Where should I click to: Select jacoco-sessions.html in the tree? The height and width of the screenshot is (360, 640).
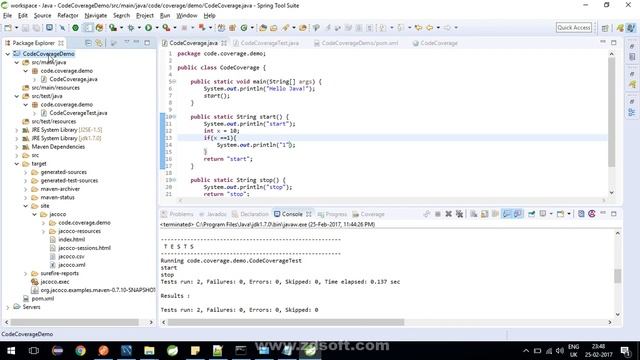click(84, 248)
